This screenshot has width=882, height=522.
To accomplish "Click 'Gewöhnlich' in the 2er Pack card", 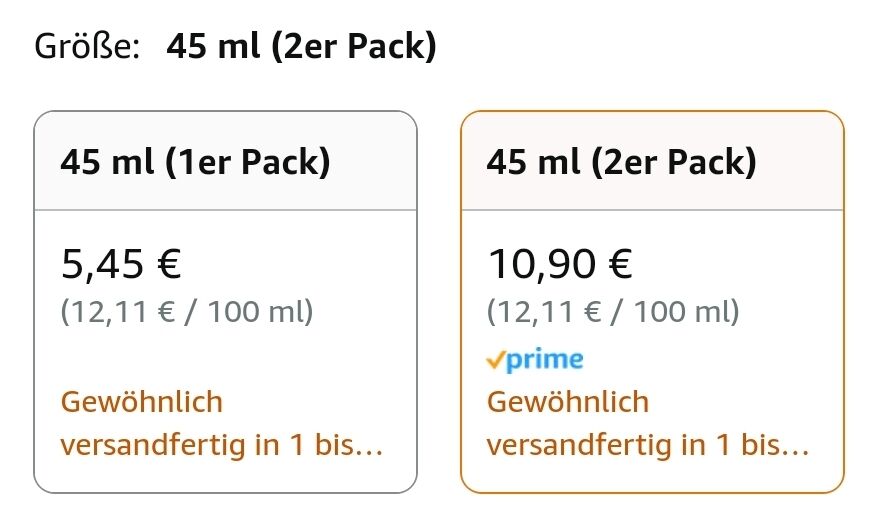I will 568,402.
